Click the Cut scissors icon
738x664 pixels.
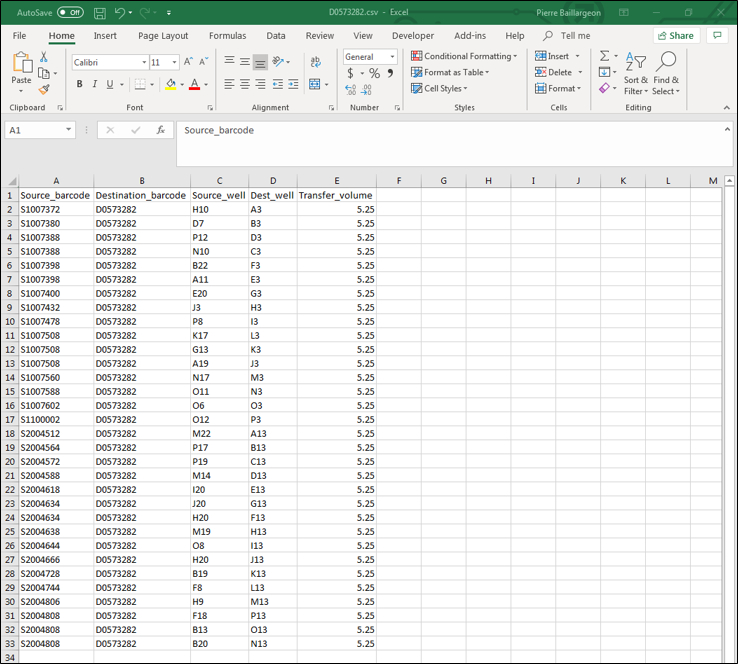(43, 58)
